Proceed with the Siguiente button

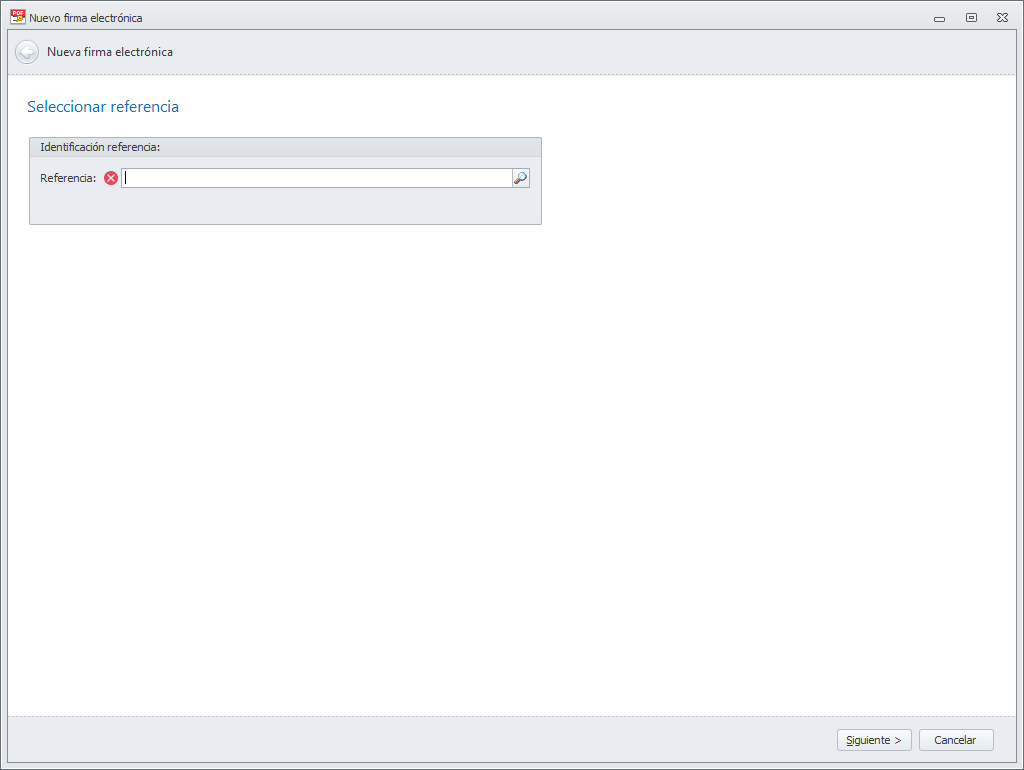point(874,740)
